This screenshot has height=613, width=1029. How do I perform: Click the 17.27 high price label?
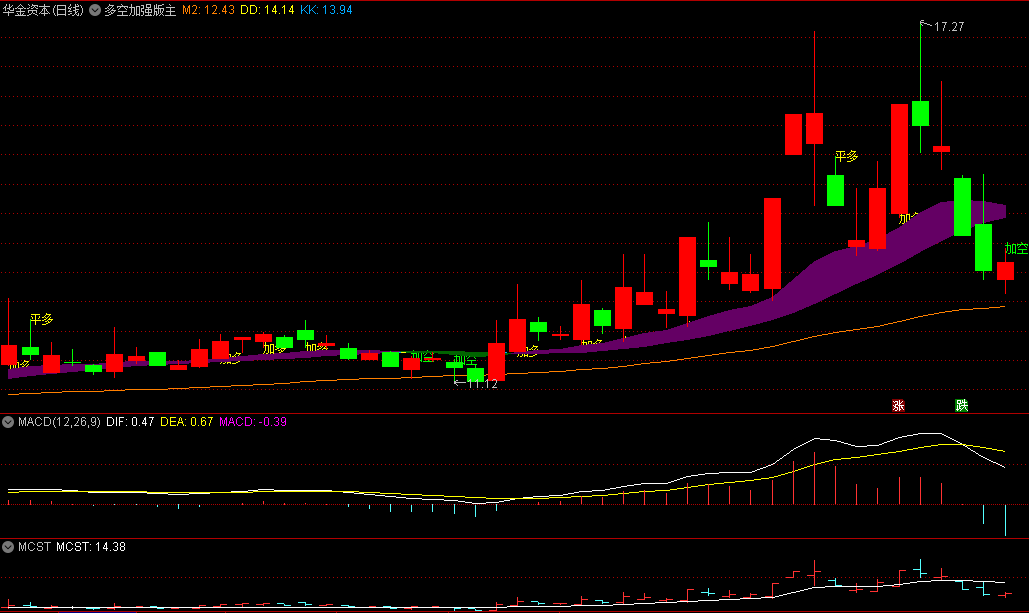[949, 27]
